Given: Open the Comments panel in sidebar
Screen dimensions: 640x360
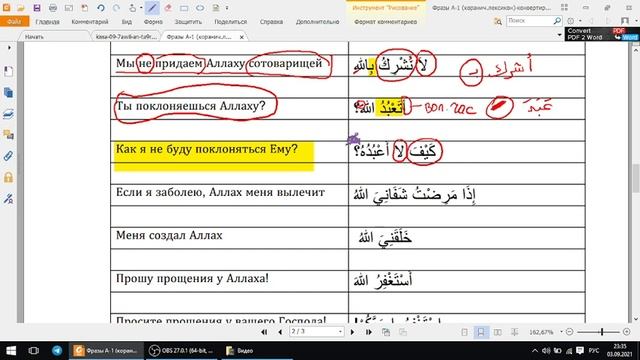Looking at the screenshot, I should pyautogui.click(x=9, y=135).
